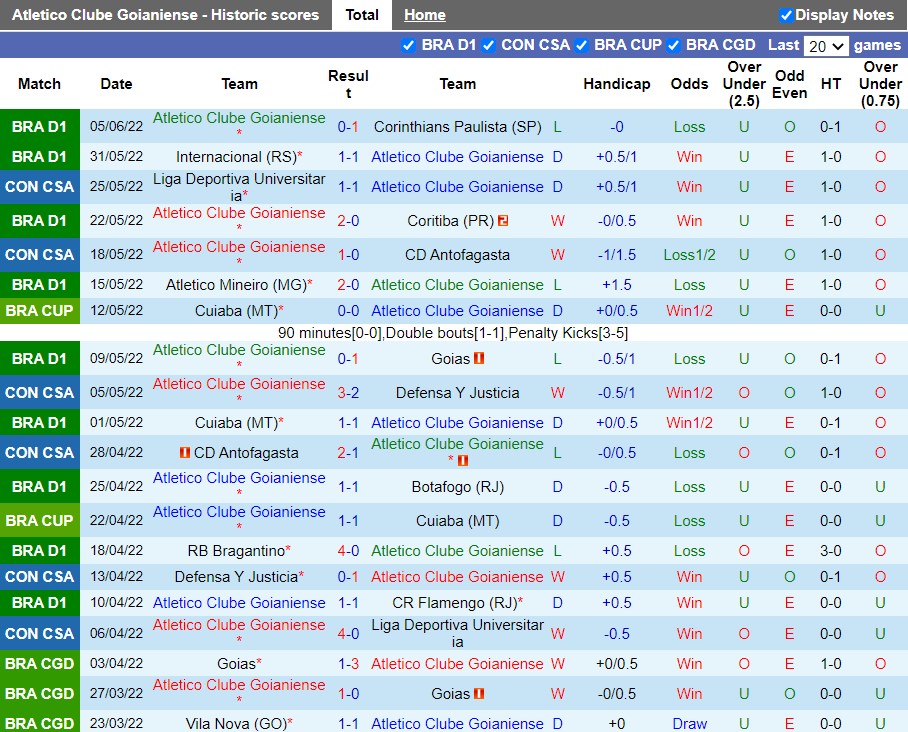This screenshot has height=732, width=908.
Task: Click BRA CUP league label on 22/04/22
Action: 39,521
